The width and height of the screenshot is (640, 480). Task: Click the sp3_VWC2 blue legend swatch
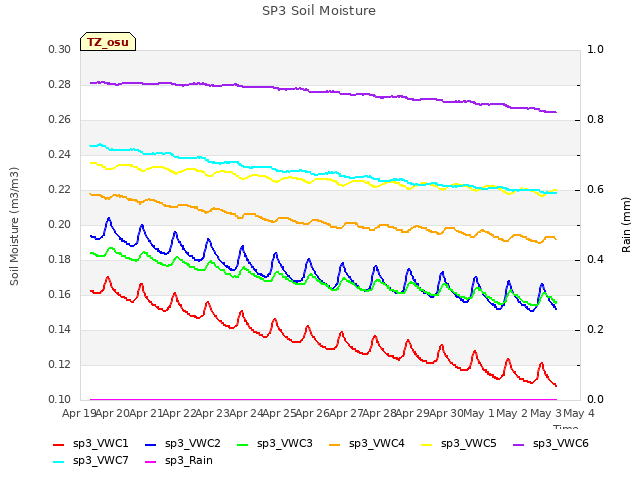(x=151, y=445)
